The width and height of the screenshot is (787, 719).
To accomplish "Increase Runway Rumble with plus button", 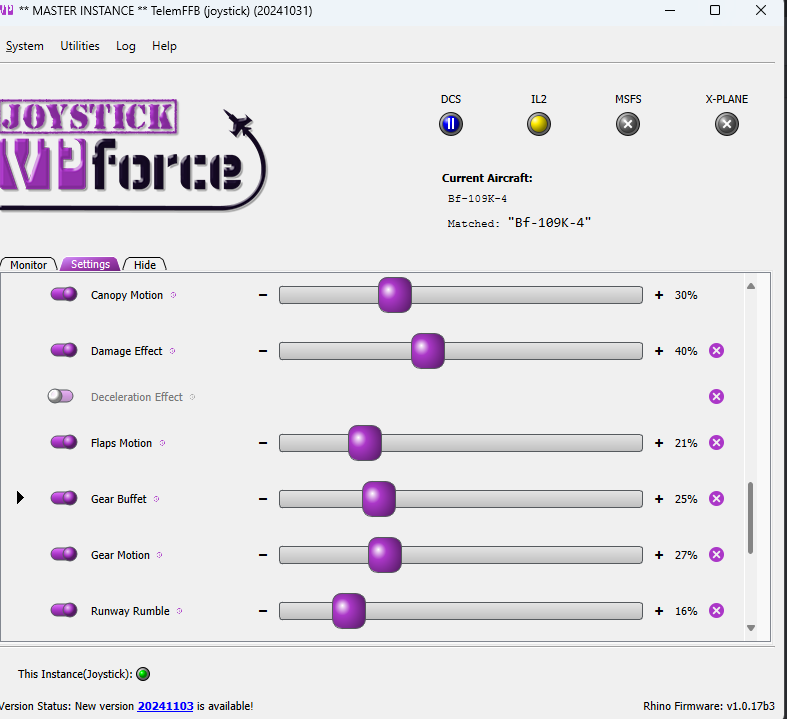I will [659, 611].
